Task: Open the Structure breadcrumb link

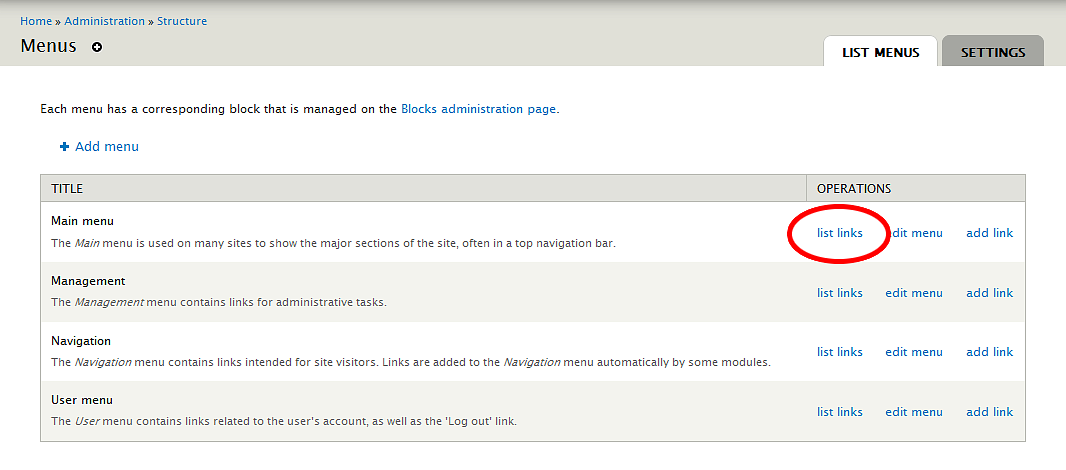Action: tap(182, 21)
